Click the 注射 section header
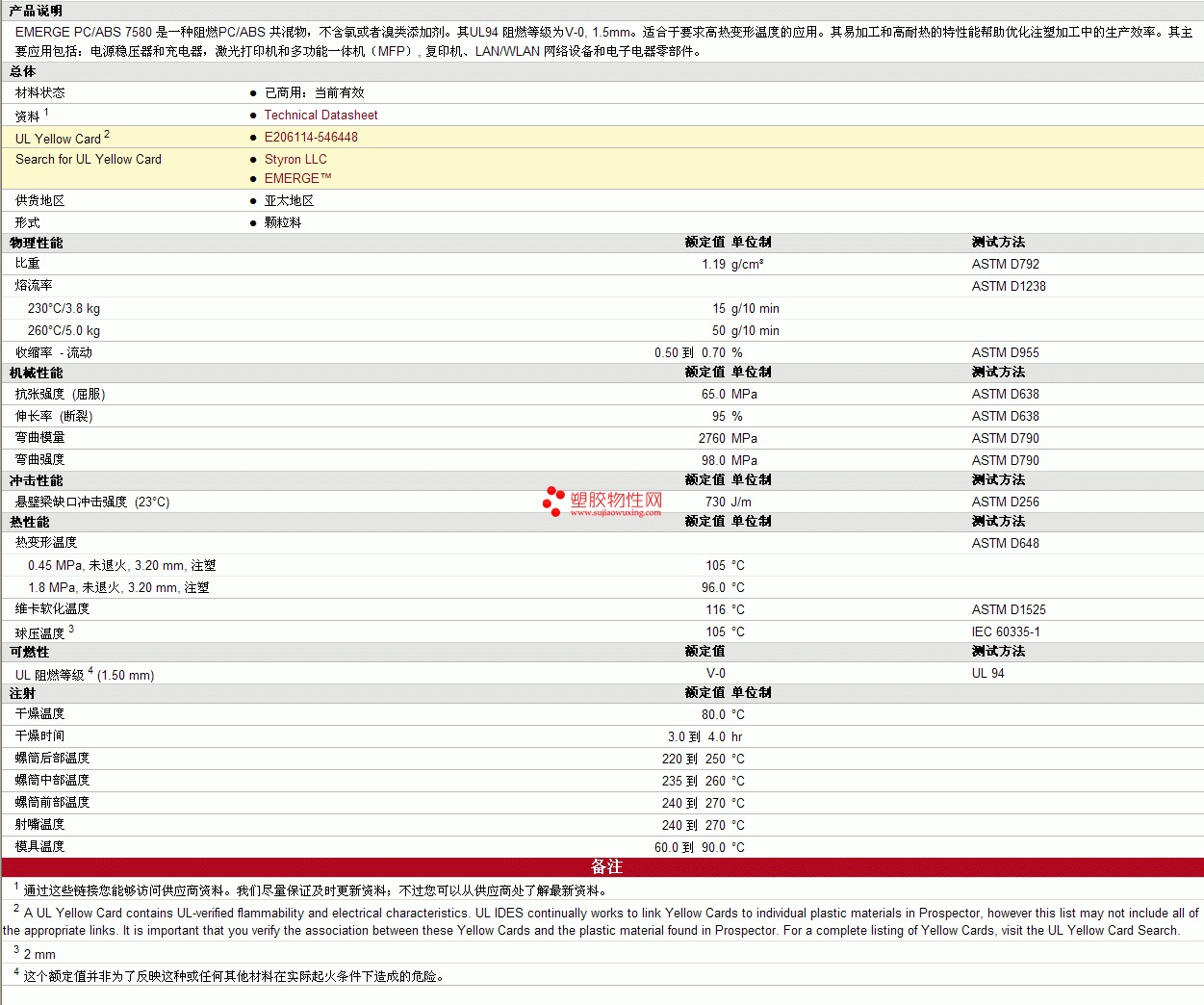The width and height of the screenshot is (1204, 1005). coord(22,693)
